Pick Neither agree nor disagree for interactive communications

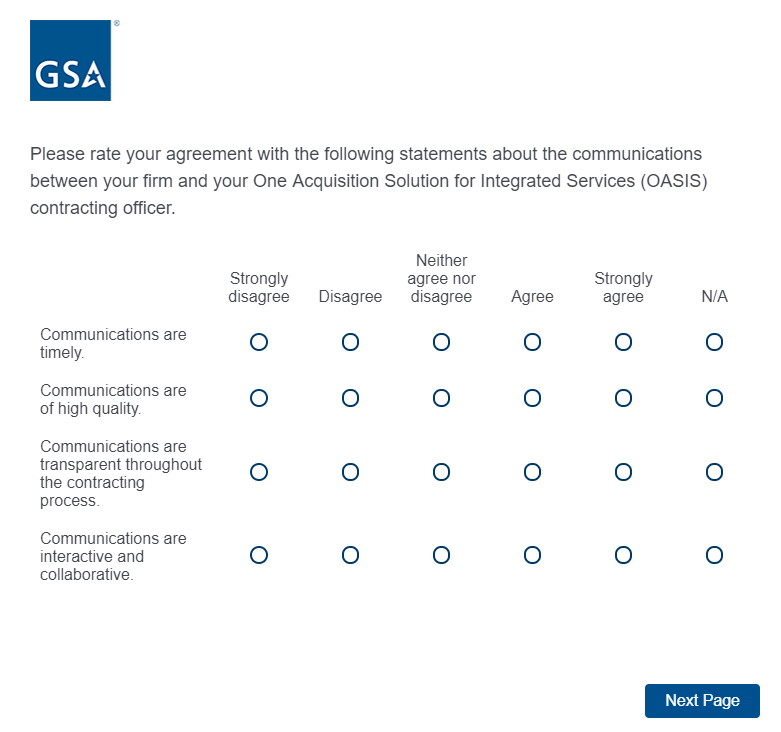pyautogui.click(x=441, y=555)
